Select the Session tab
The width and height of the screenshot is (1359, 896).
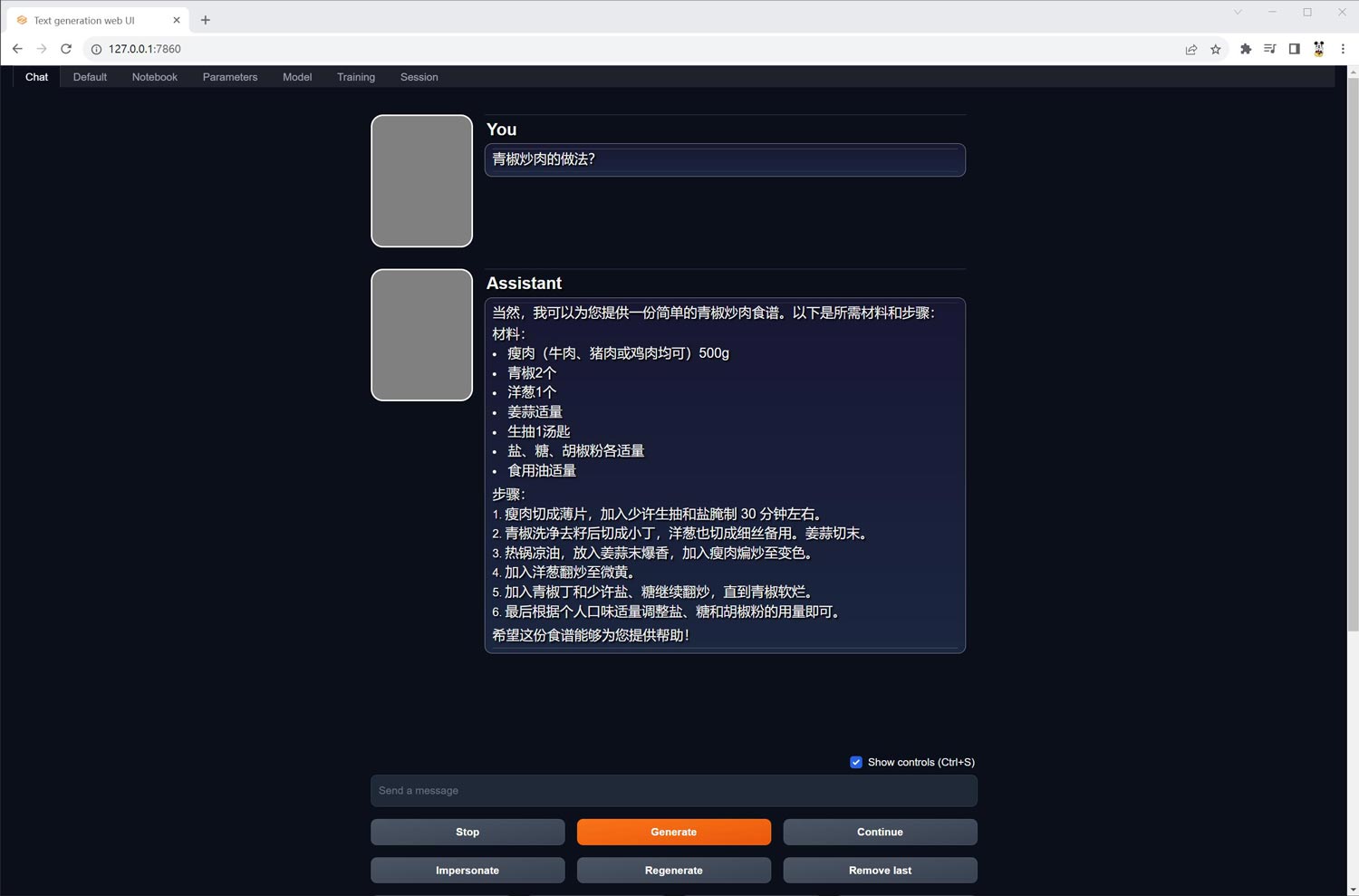[419, 77]
